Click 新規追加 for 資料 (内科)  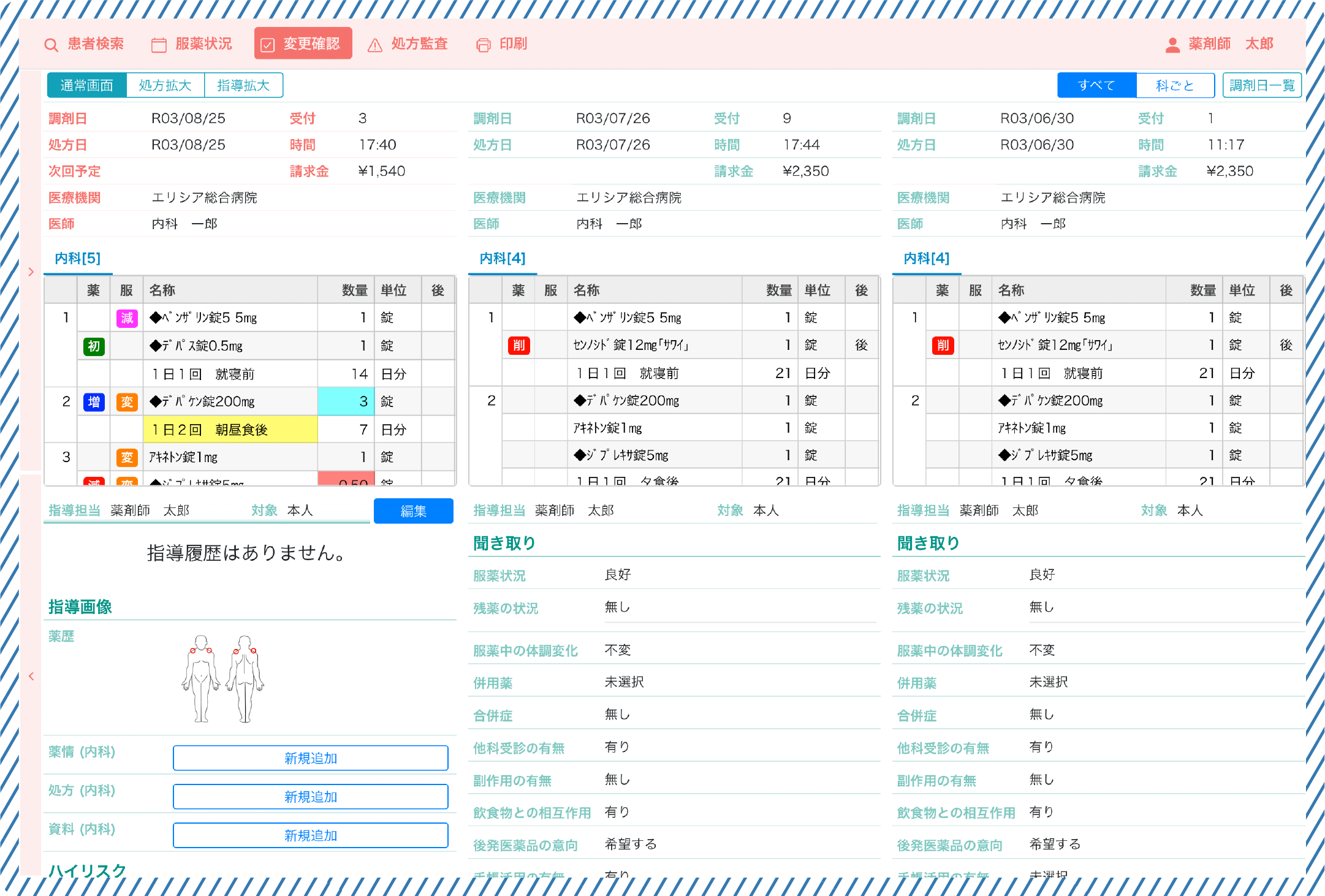pyautogui.click(x=311, y=835)
